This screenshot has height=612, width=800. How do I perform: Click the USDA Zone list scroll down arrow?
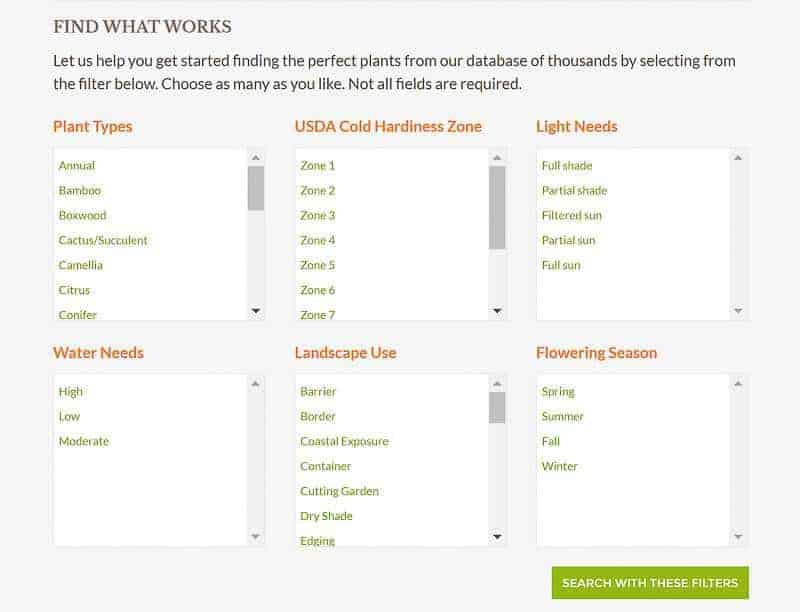[x=497, y=311]
